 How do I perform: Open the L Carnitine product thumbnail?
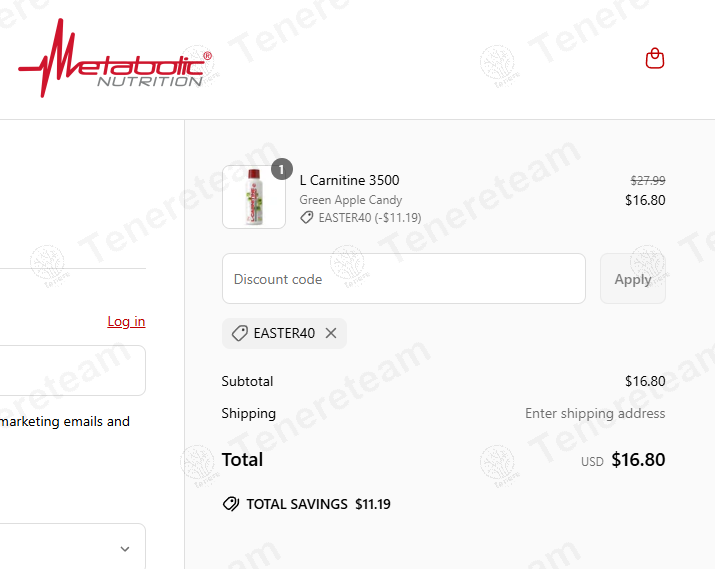coord(254,197)
